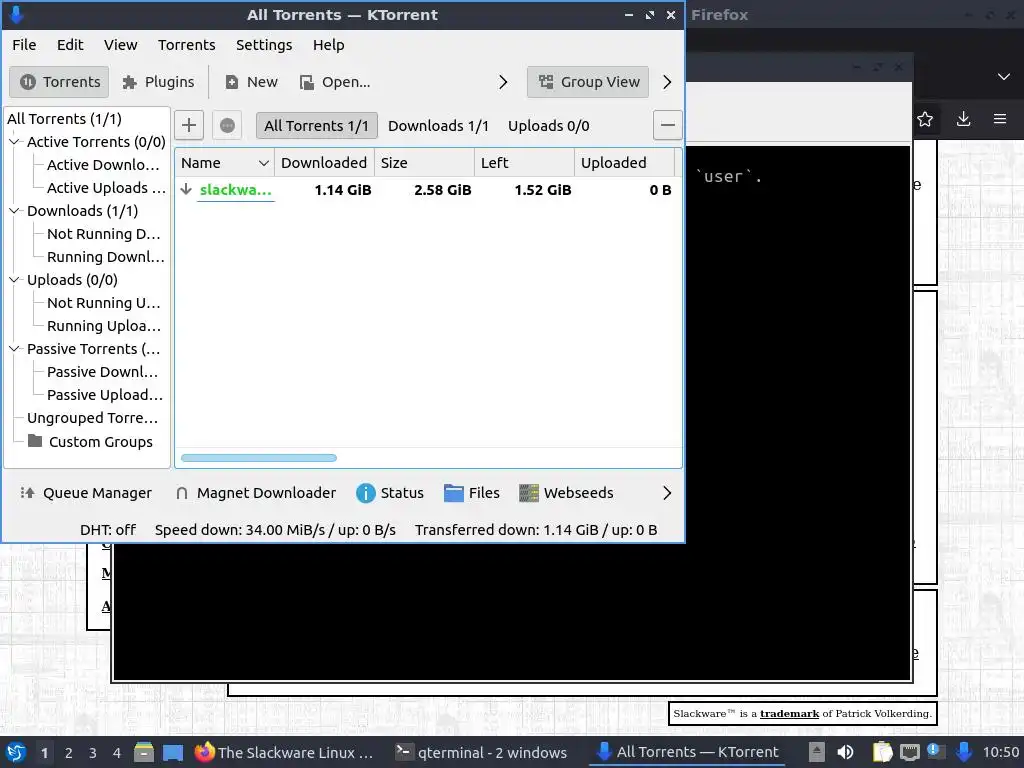Select the Not Running D... group
1024x768 pixels.
click(103, 234)
